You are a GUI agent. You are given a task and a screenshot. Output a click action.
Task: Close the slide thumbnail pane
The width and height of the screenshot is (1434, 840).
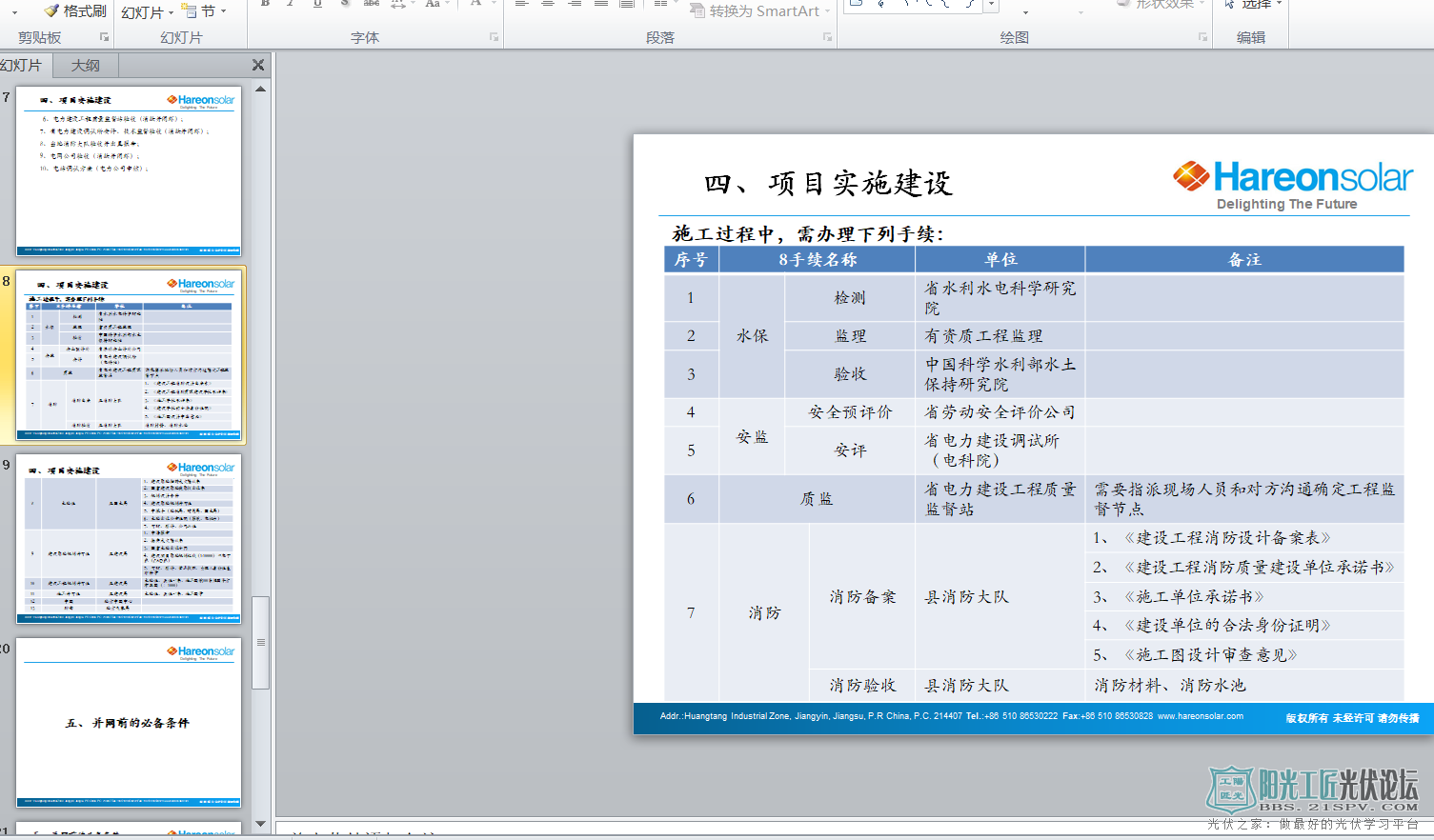[x=258, y=65]
